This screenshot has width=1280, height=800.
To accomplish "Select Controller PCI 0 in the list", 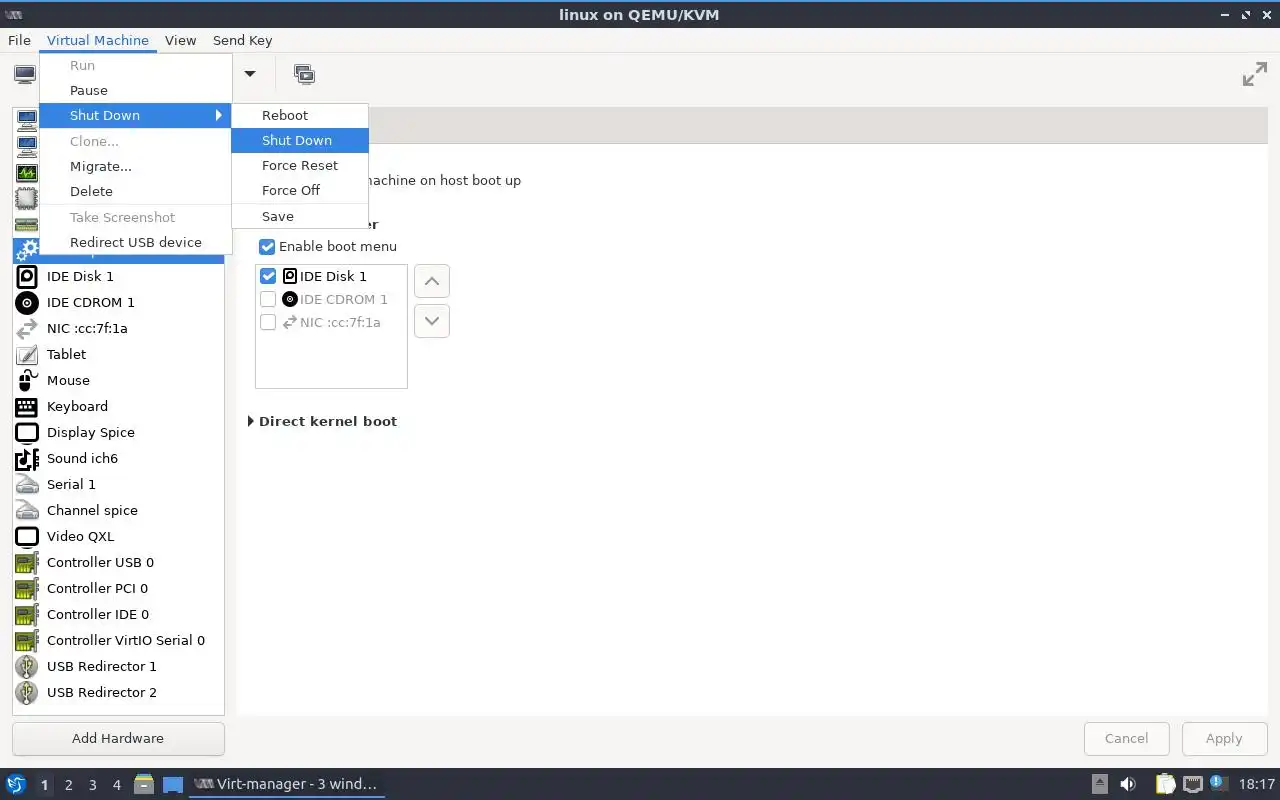I will point(118,588).
